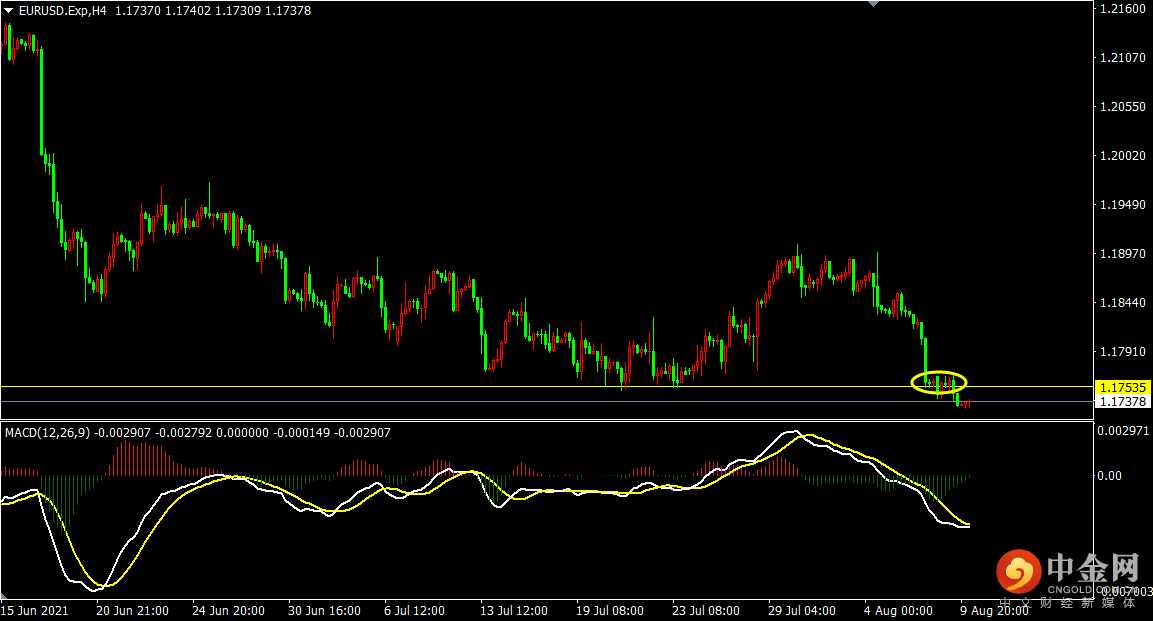Viewport: 1153px width, 621px height.
Task: Click the 0.002971 MACD scale label
Action: pyautogui.click(x=1122, y=430)
